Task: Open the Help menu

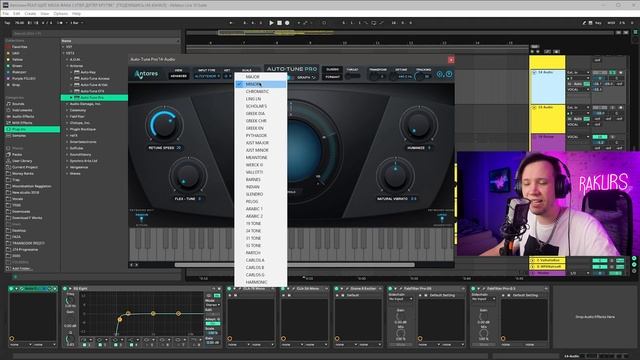Action: 76,13
